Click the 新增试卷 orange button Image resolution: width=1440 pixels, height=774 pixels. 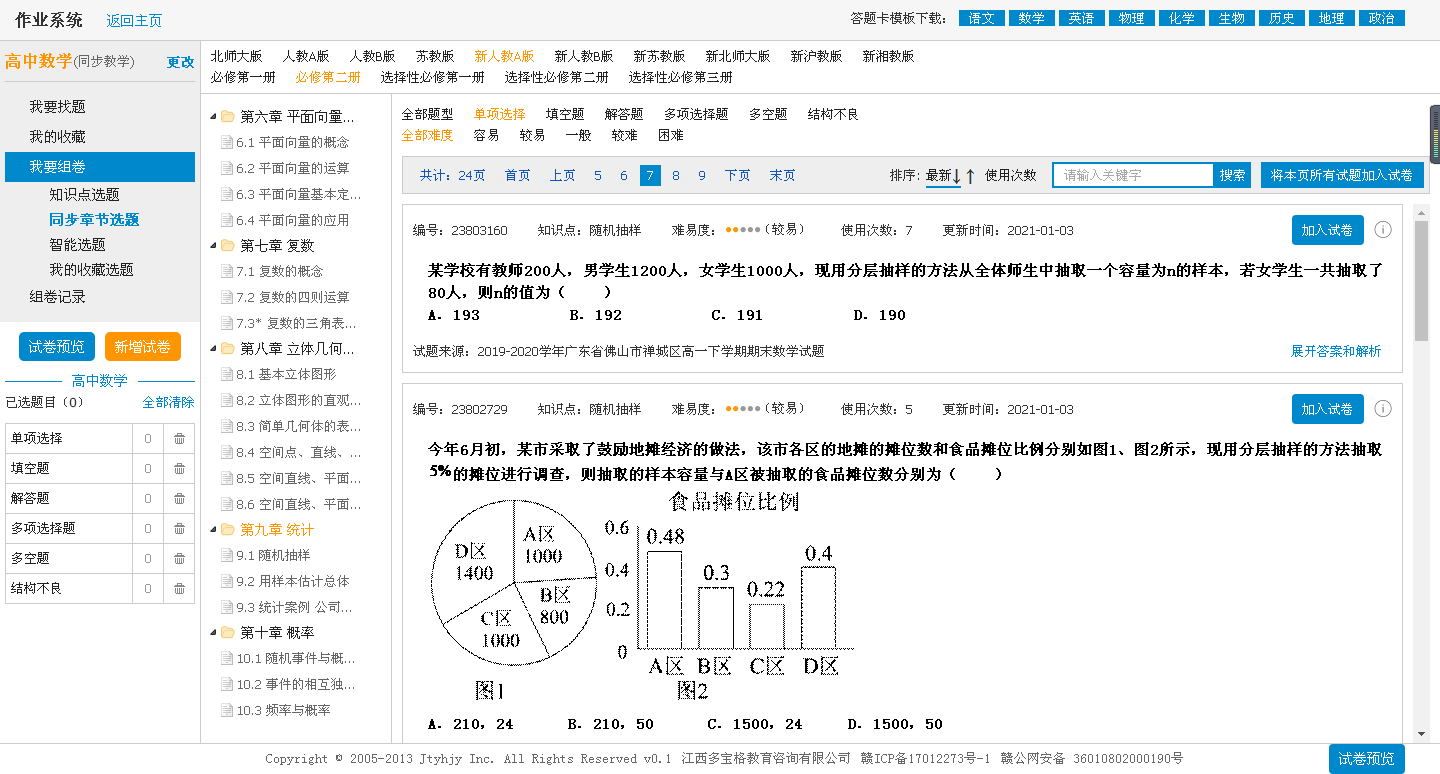(x=142, y=347)
